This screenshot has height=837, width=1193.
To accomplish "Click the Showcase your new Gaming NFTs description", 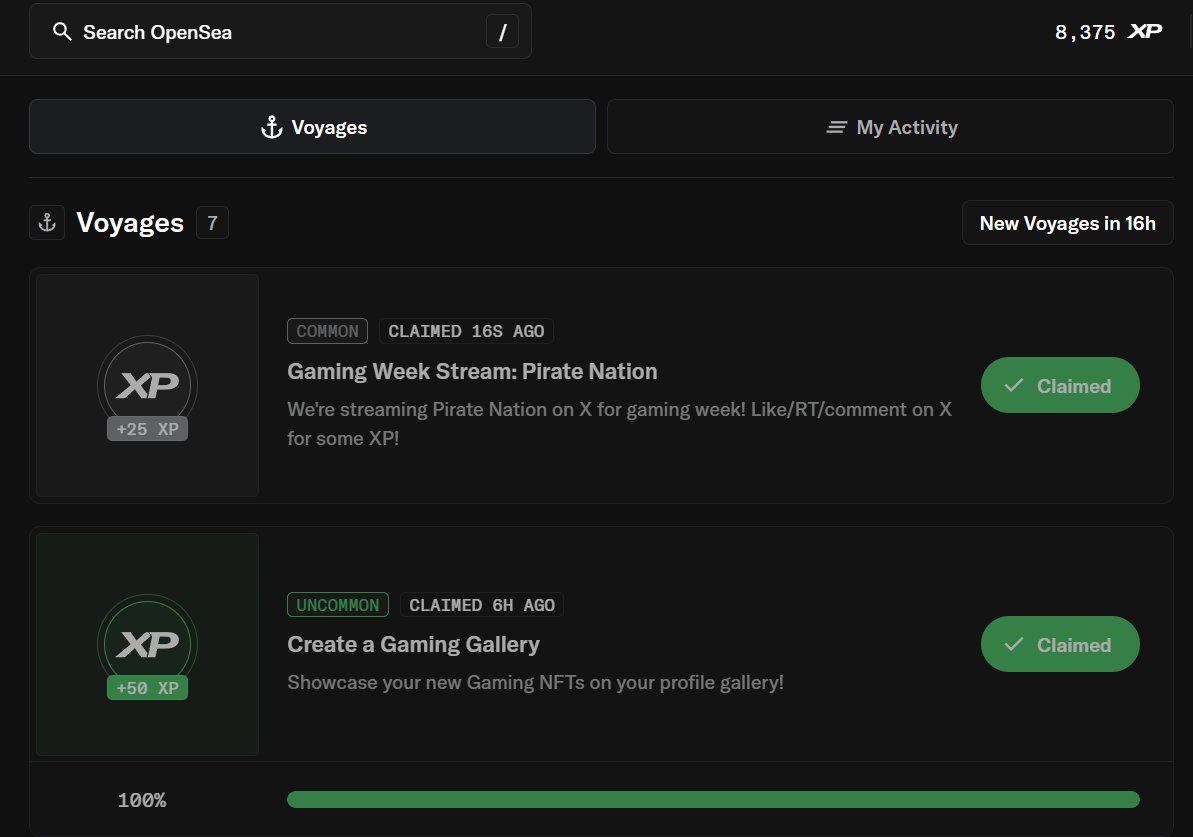I will pyautogui.click(x=535, y=683).
